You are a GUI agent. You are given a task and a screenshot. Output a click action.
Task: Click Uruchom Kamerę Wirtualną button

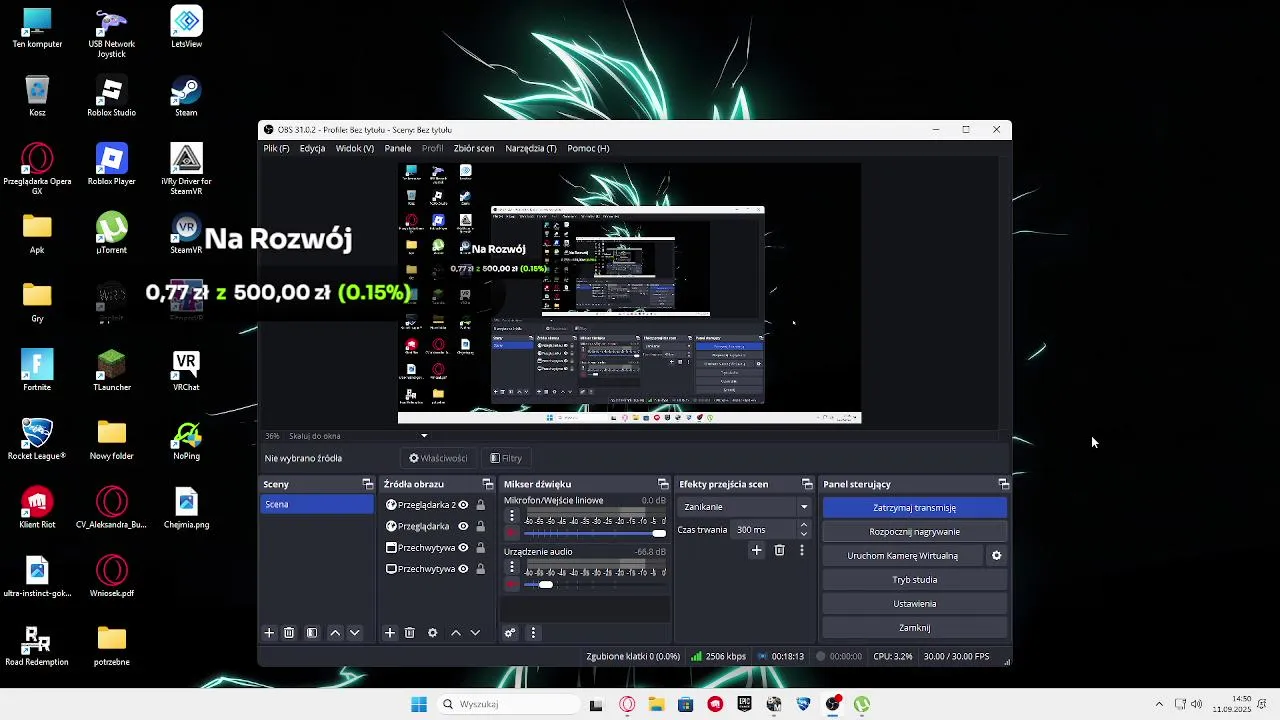click(x=903, y=556)
